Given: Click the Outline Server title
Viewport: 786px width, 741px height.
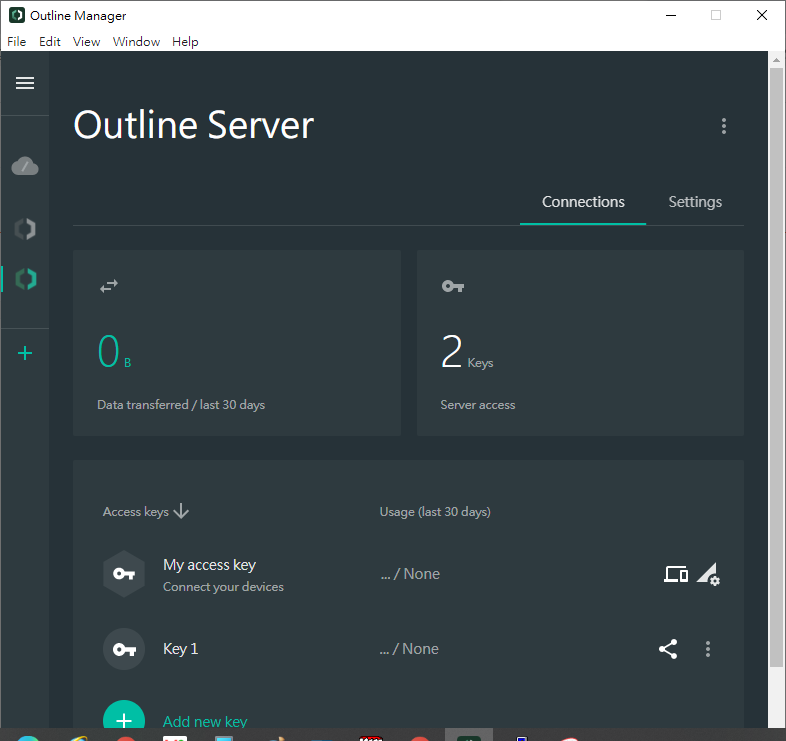Looking at the screenshot, I should pyautogui.click(x=193, y=125).
